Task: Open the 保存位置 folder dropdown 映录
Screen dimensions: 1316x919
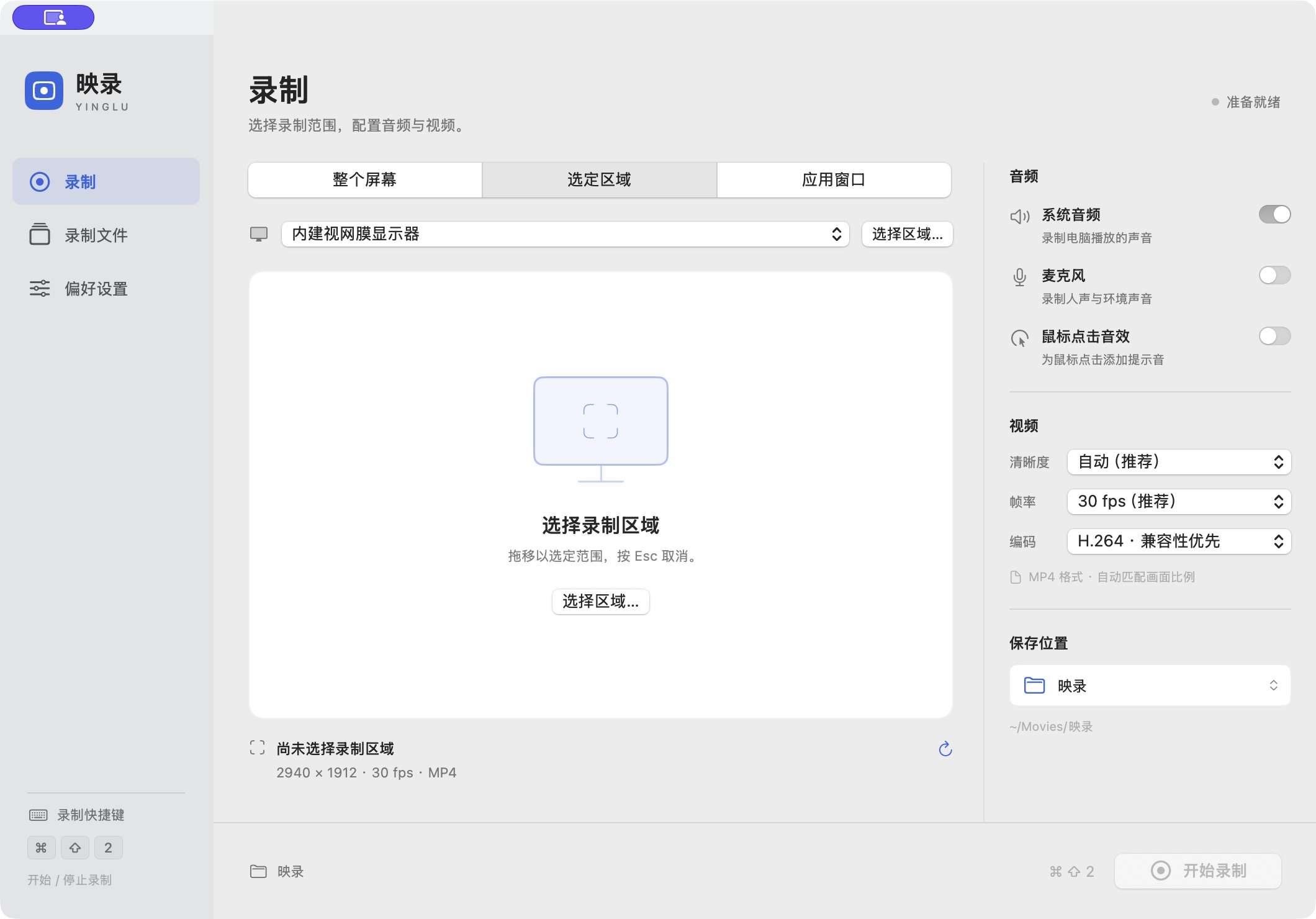Action: (x=1150, y=686)
